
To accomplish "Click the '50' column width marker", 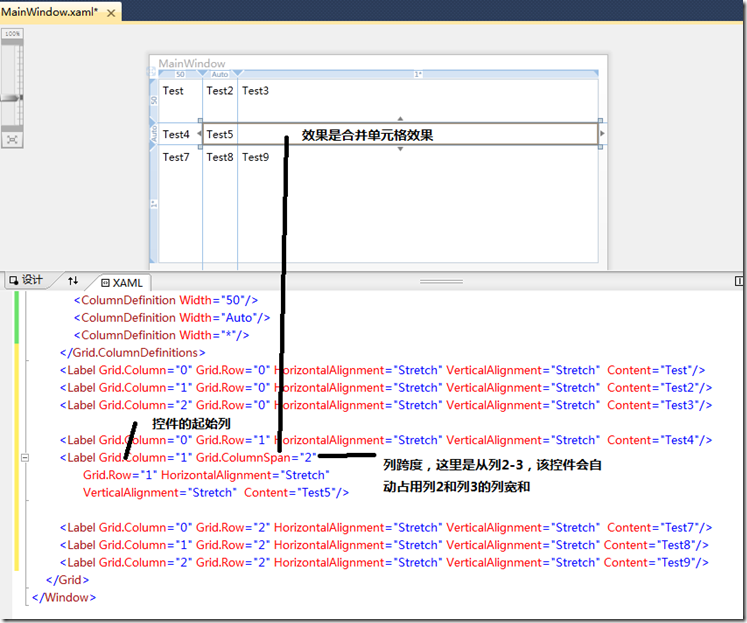I will 180,74.
